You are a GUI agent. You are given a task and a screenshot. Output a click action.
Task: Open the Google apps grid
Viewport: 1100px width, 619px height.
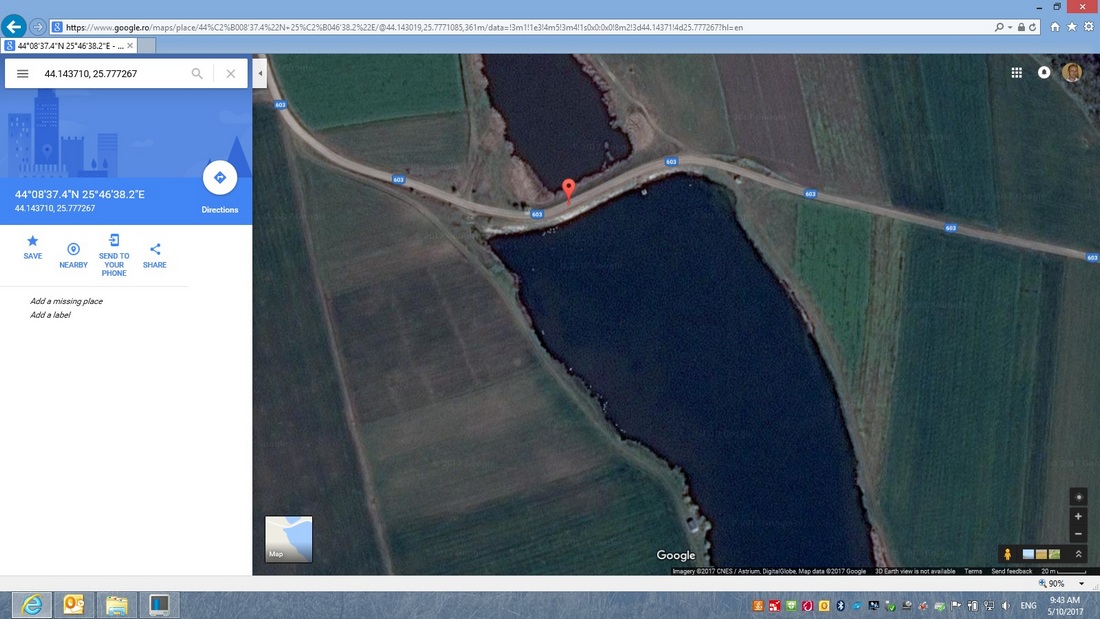tap(1016, 73)
